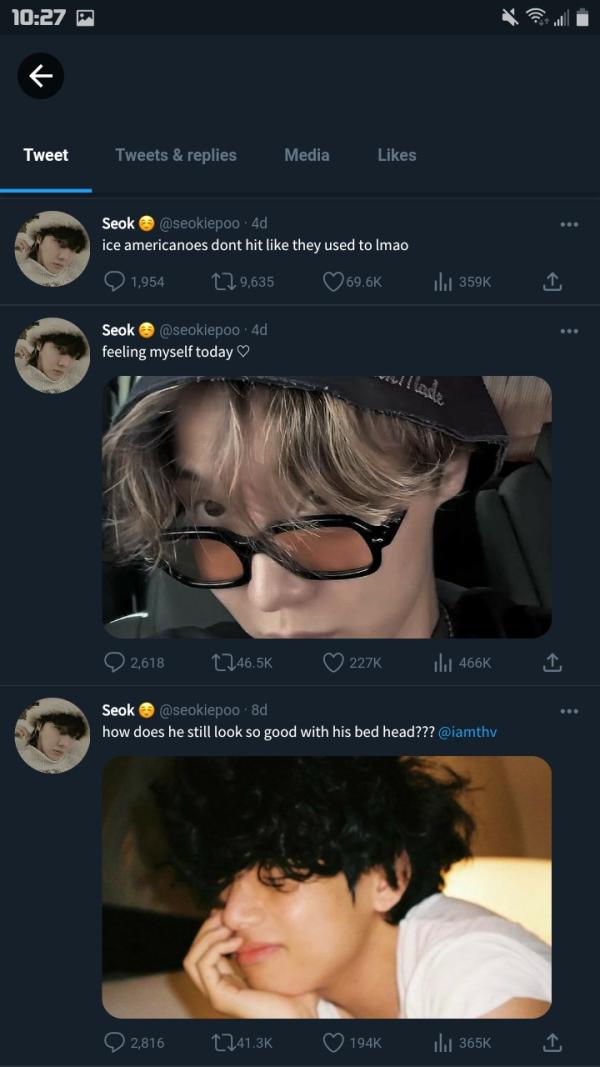Open the @iamthv mention link
The height and width of the screenshot is (1067, 600).
(x=467, y=732)
